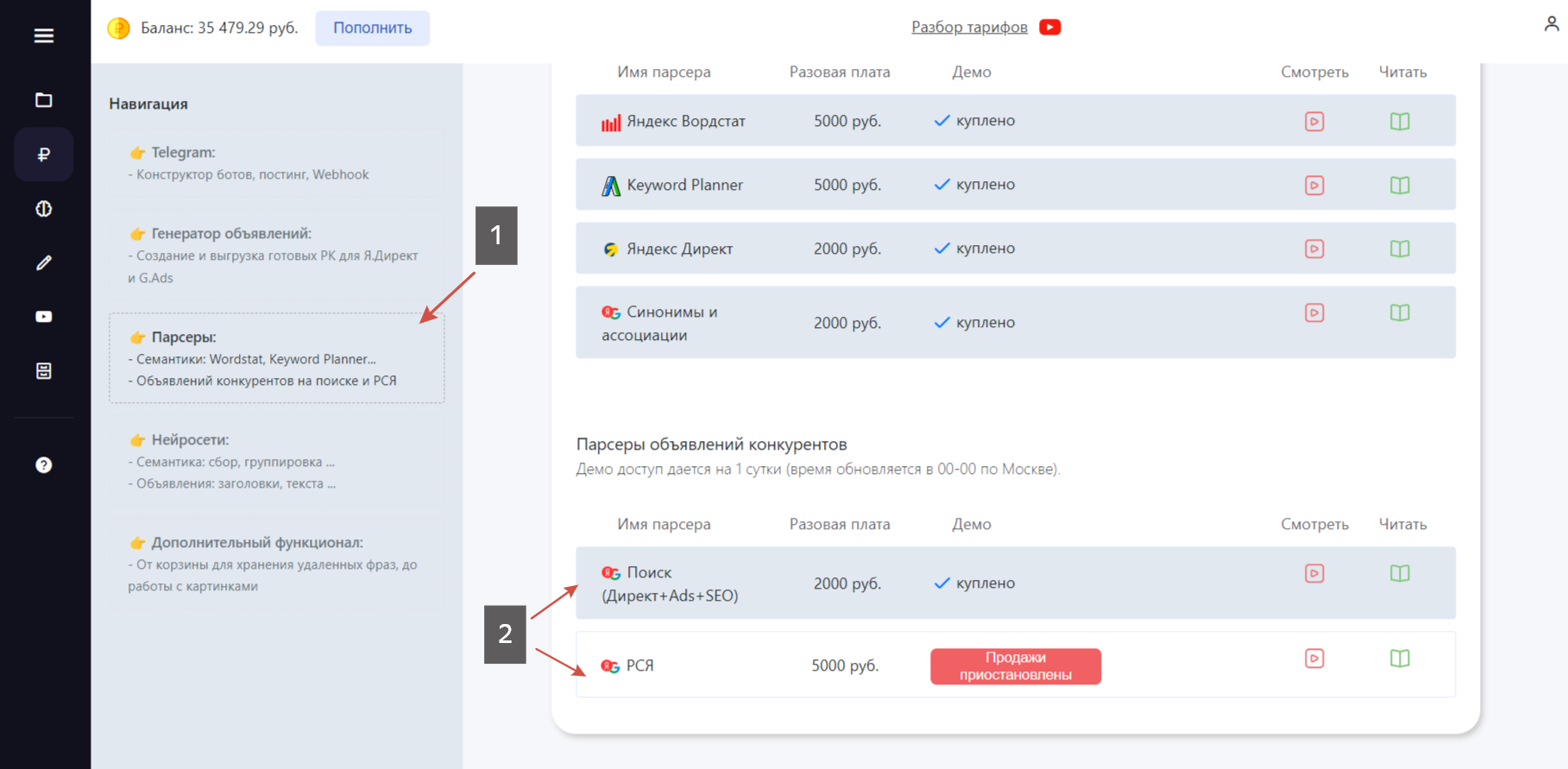
Task: Click the Продажи приостановлены button
Action: point(1016,666)
